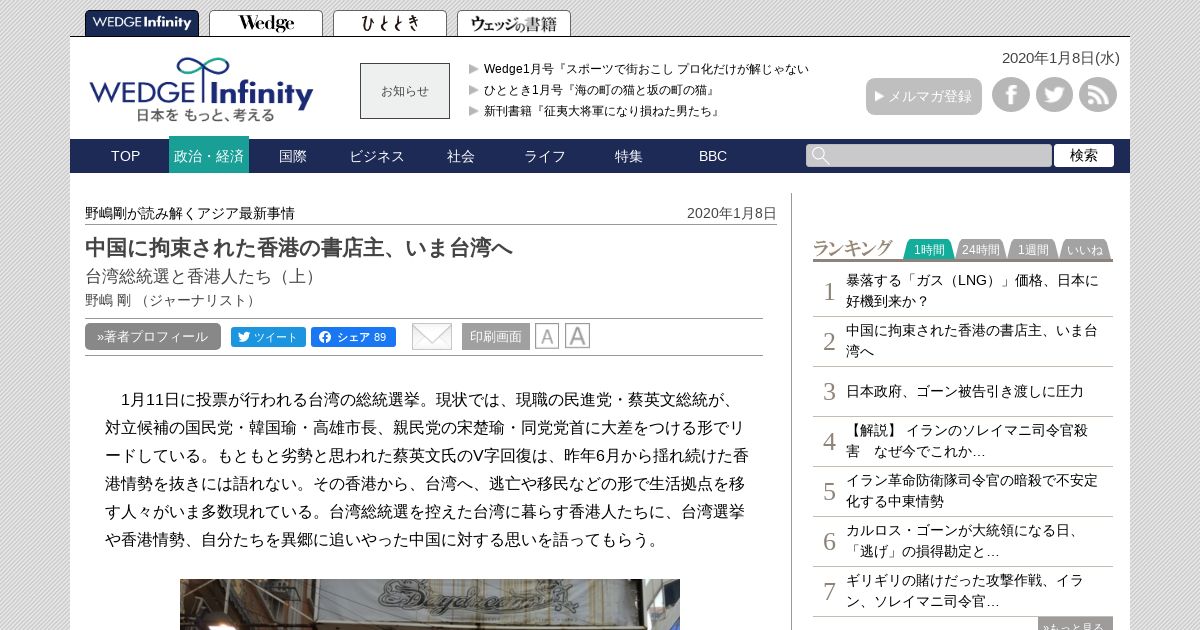Click the author name 野嶋 剛 （ジャーナリスト）

click(x=172, y=300)
